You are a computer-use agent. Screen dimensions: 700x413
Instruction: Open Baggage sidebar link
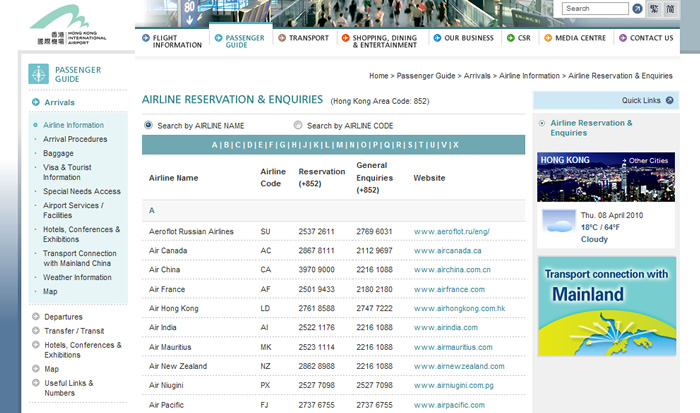58,153
